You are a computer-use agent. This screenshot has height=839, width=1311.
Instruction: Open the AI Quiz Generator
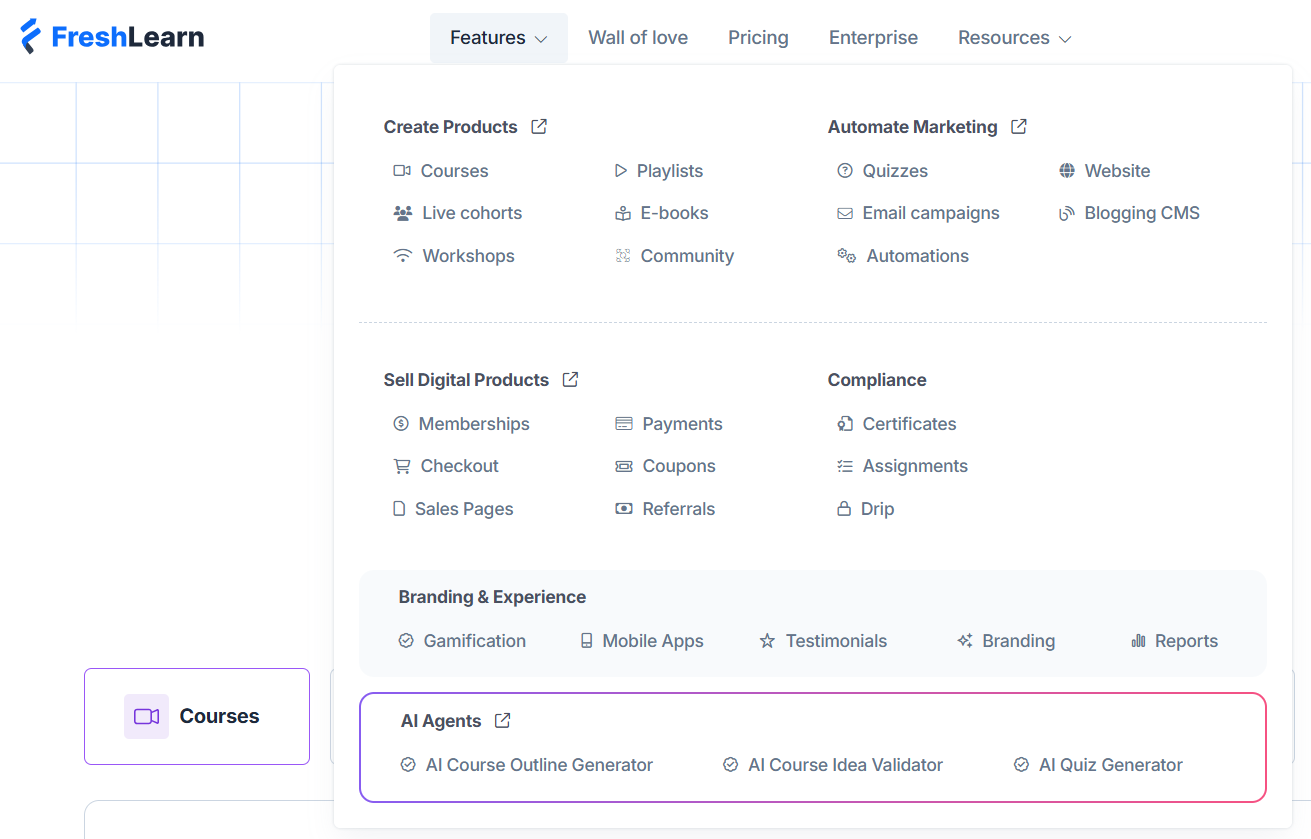[x=1109, y=764]
